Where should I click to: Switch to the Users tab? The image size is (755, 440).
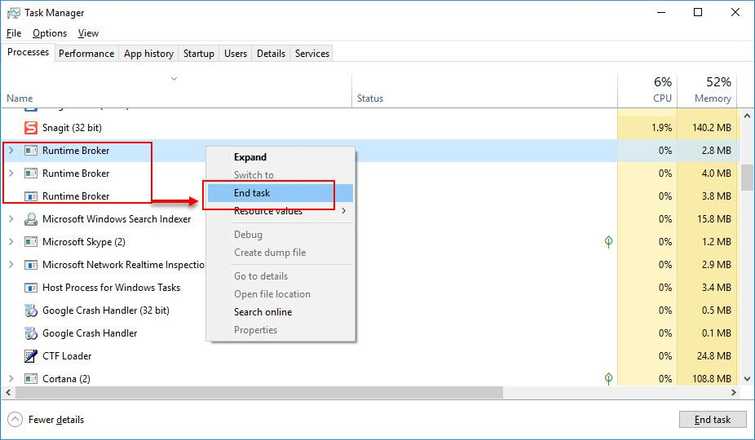coord(235,53)
